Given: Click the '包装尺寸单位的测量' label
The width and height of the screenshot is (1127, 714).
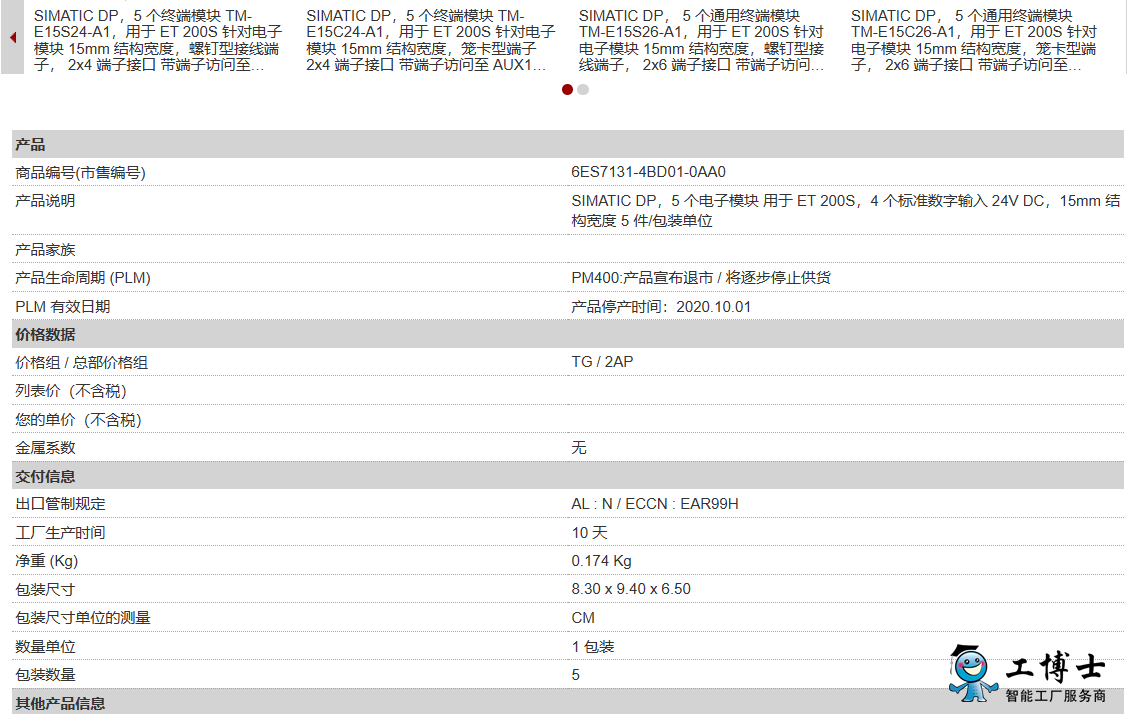Looking at the screenshot, I should coord(83,618).
